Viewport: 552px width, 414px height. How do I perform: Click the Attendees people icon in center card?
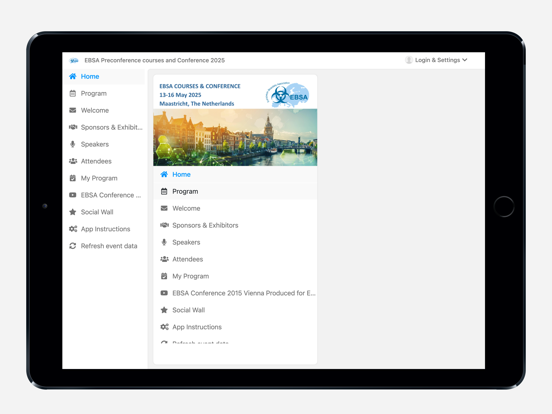click(x=164, y=259)
